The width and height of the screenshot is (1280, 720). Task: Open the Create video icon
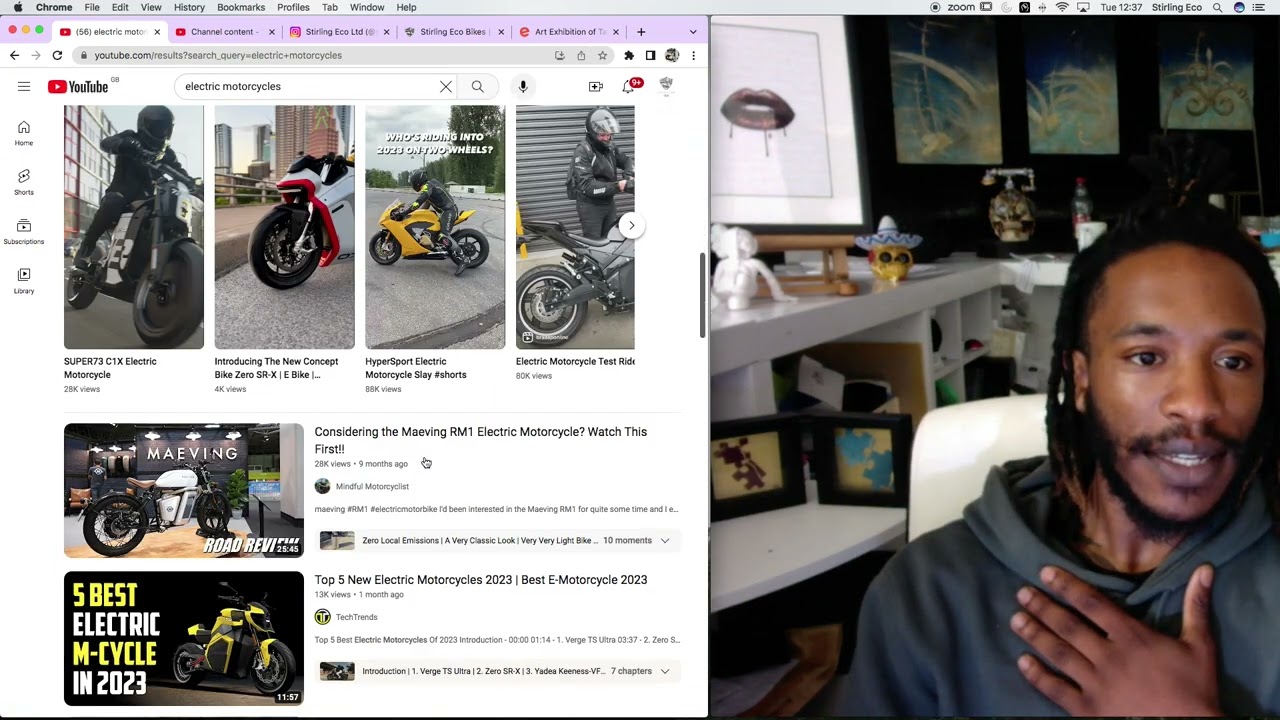coord(595,87)
